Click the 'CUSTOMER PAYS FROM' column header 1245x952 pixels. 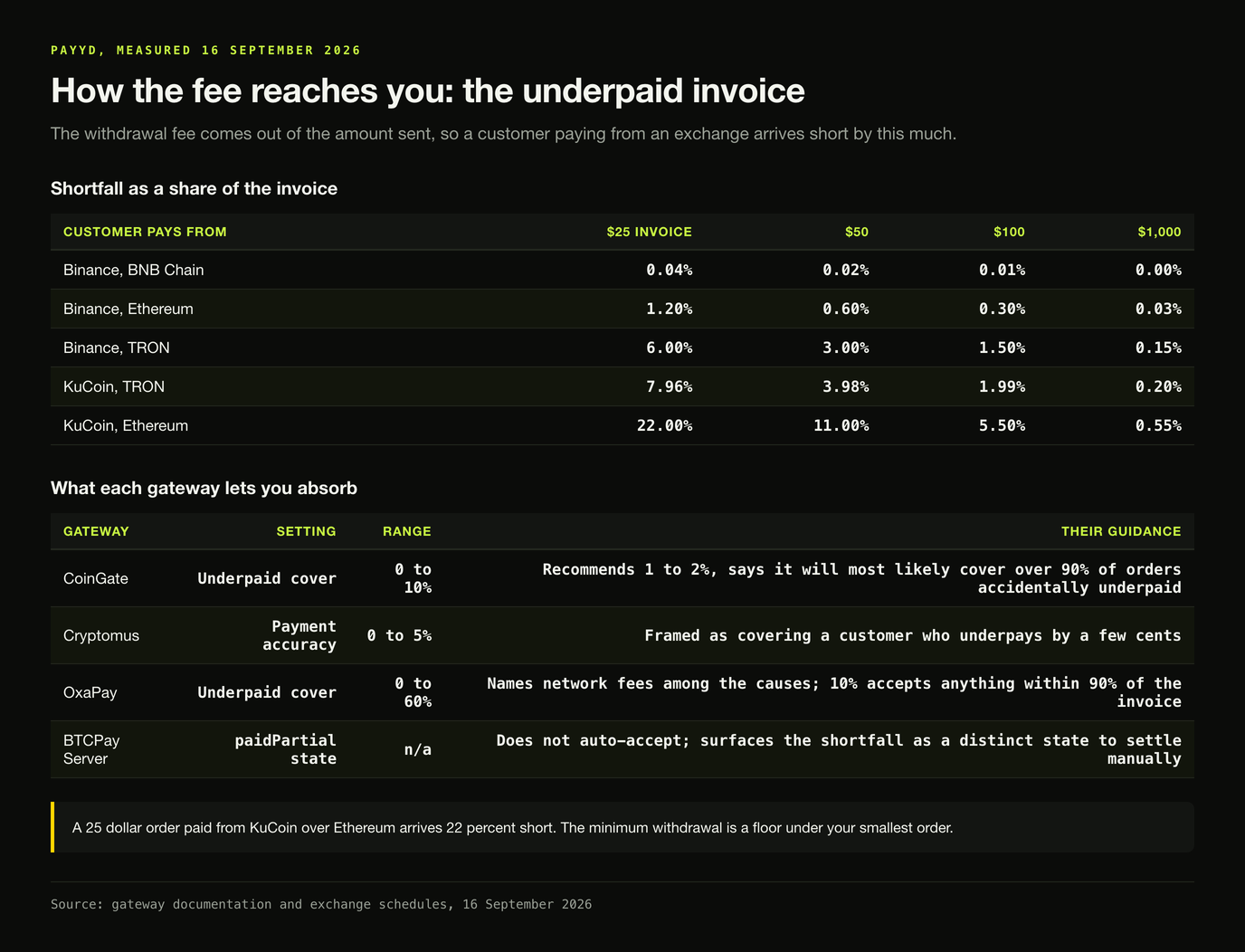tap(145, 232)
